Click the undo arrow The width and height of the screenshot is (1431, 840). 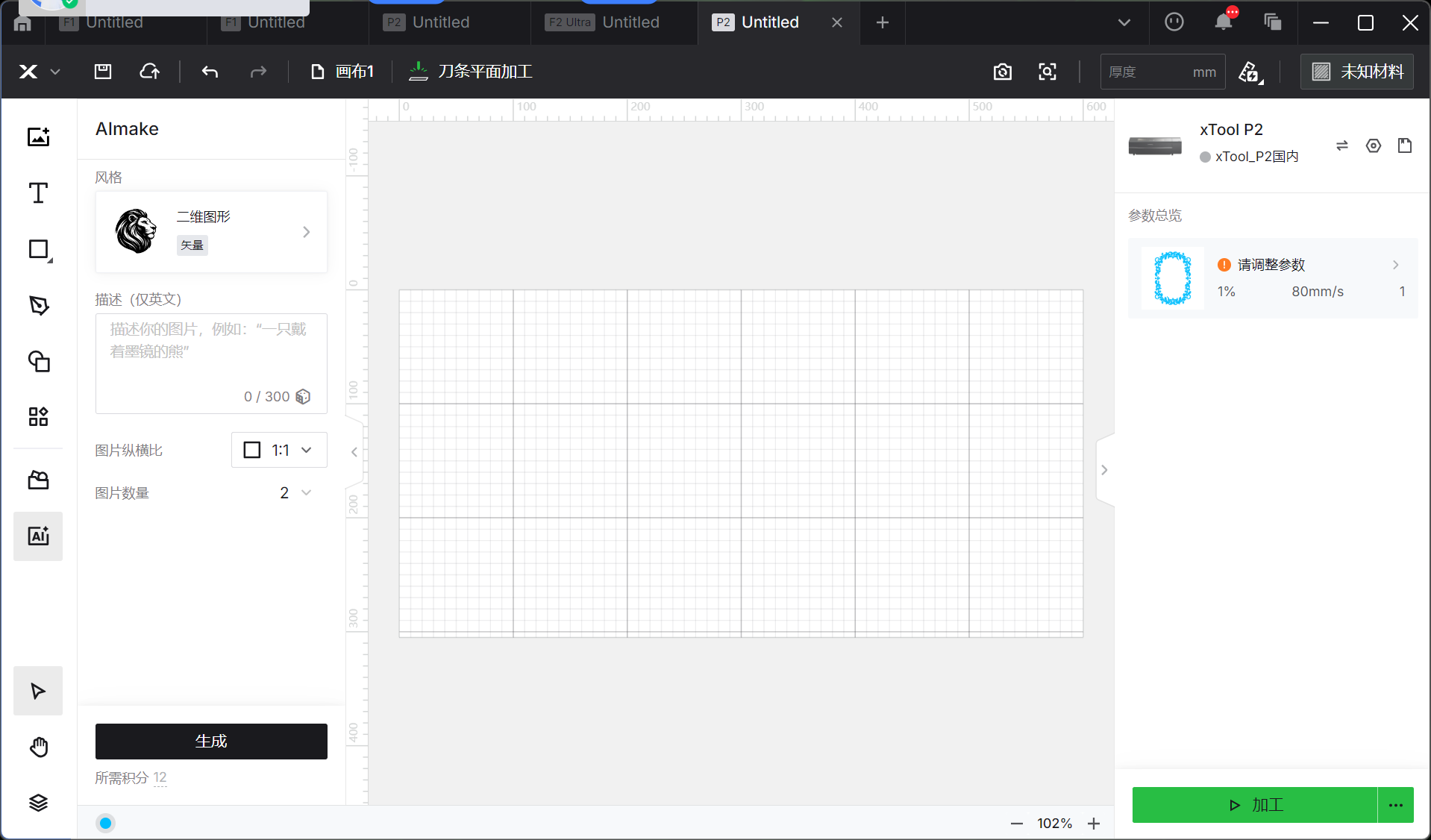(x=210, y=72)
